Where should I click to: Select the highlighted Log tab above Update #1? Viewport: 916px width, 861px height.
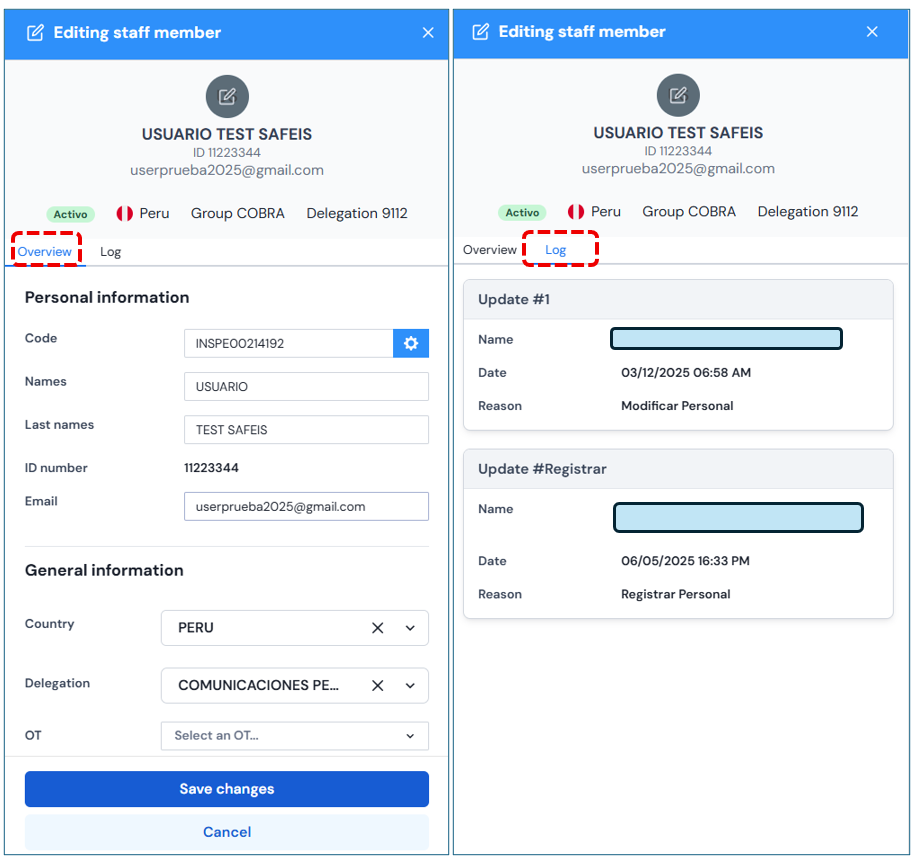tap(556, 250)
